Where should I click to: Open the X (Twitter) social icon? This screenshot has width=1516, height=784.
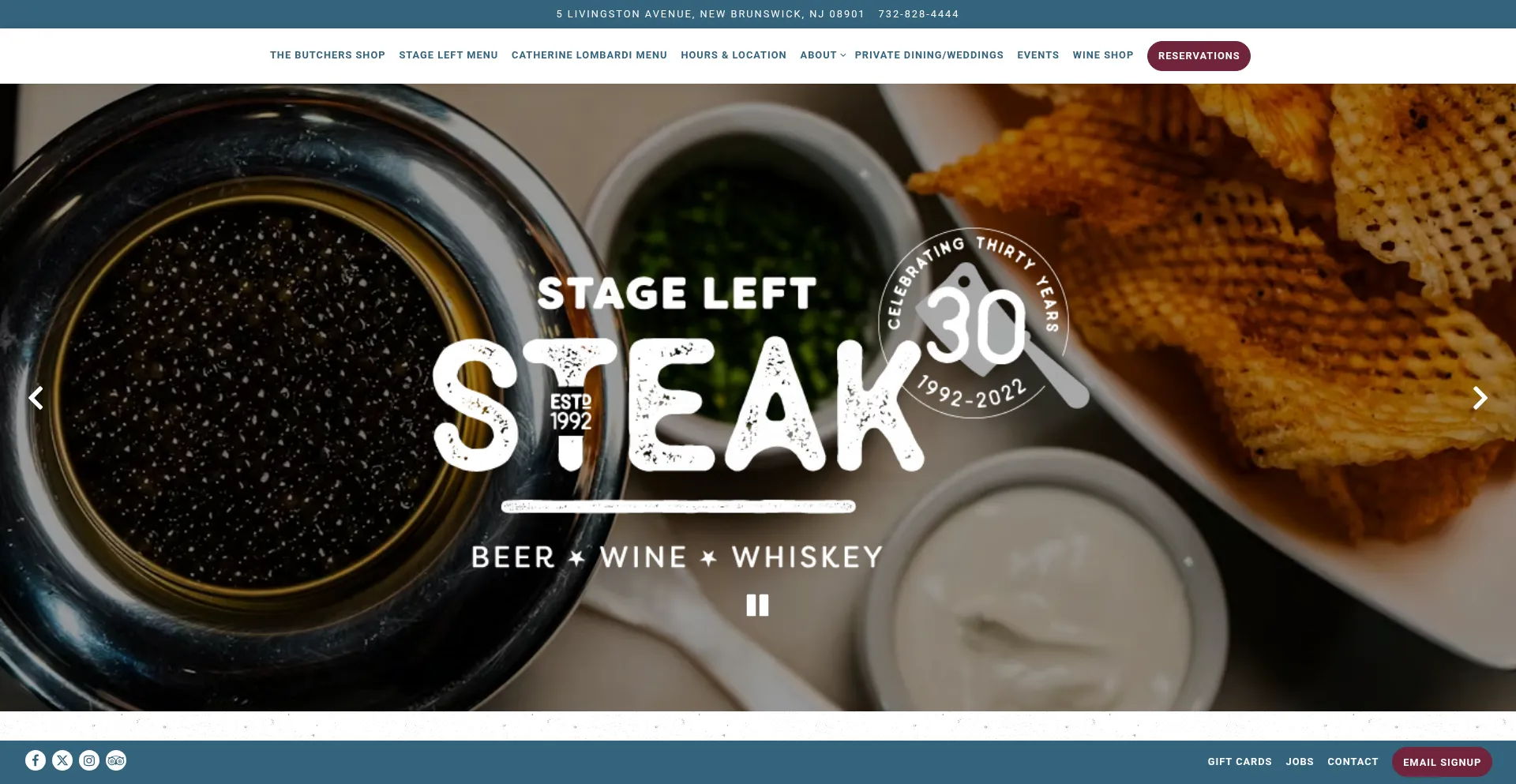click(x=62, y=760)
